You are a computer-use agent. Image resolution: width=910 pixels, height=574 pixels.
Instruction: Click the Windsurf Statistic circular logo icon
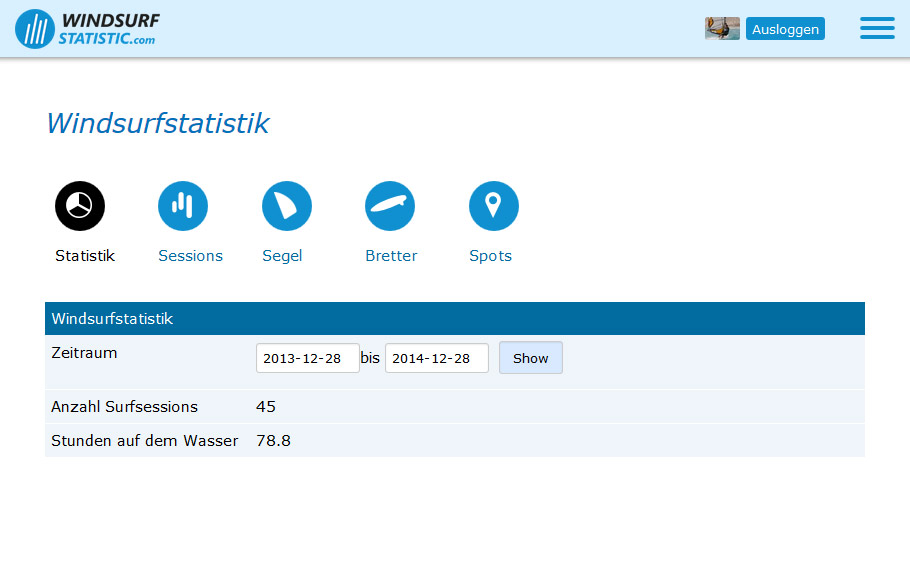tap(35, 29)
